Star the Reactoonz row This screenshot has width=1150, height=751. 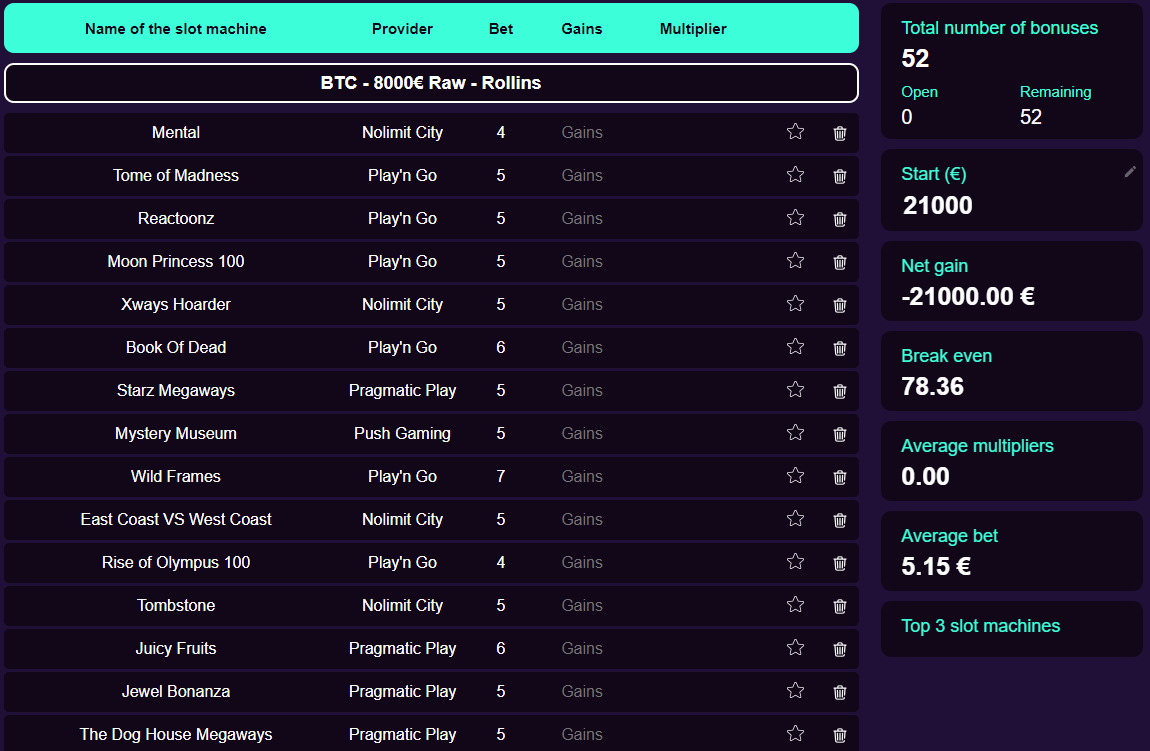click(796, 218)
